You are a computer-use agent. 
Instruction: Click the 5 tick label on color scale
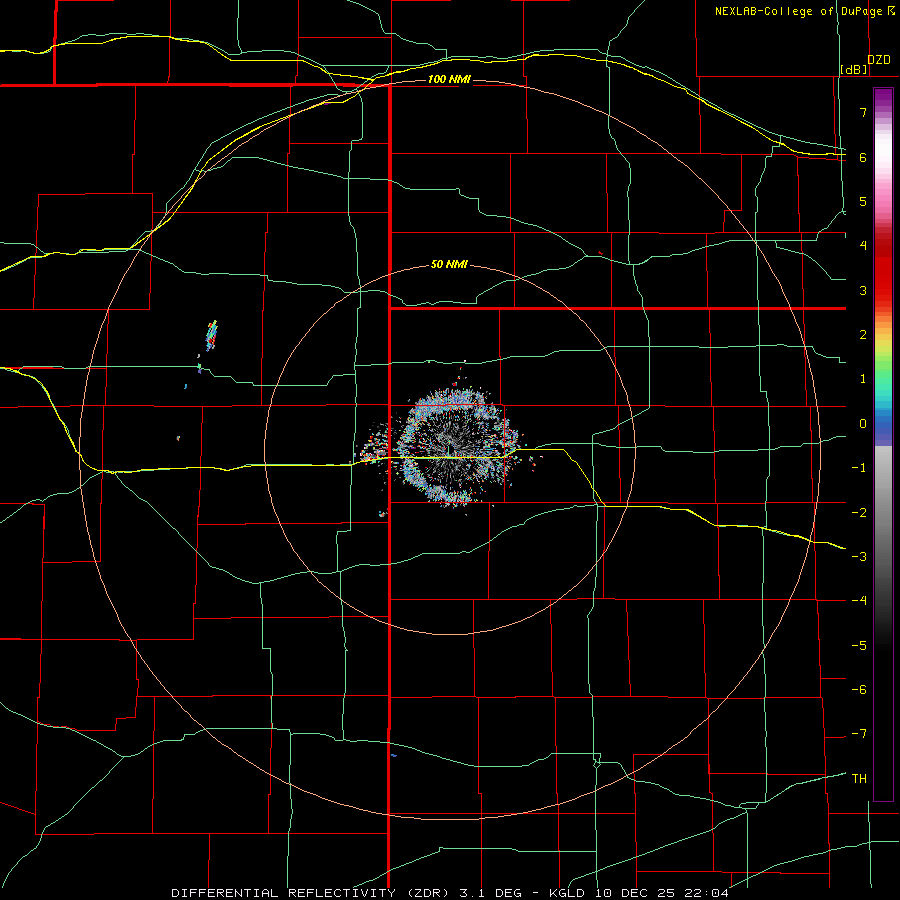[x=863, y=201]
